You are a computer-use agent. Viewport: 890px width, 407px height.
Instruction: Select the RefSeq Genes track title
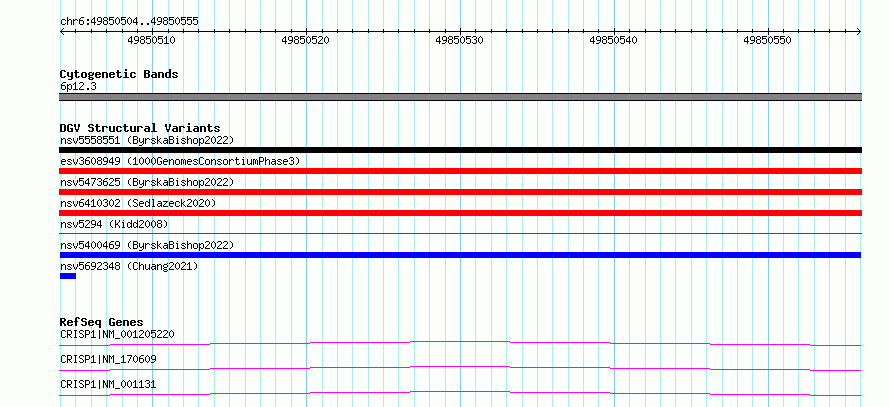point(102,322)
